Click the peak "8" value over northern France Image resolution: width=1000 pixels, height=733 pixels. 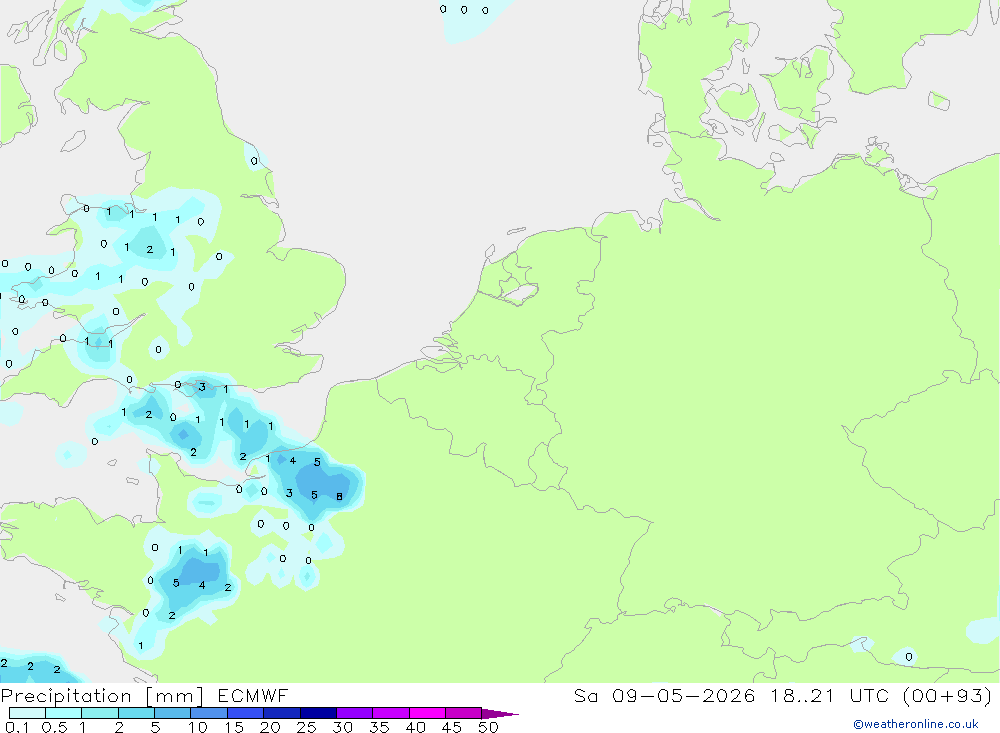[339, 496]
